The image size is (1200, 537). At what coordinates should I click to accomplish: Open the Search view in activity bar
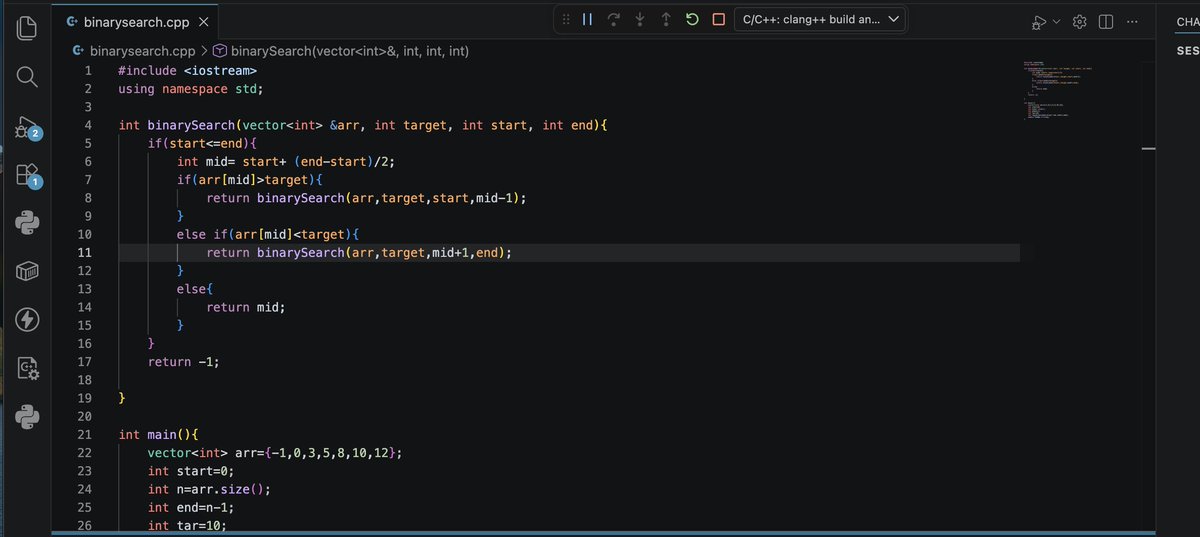click(28, 77)
